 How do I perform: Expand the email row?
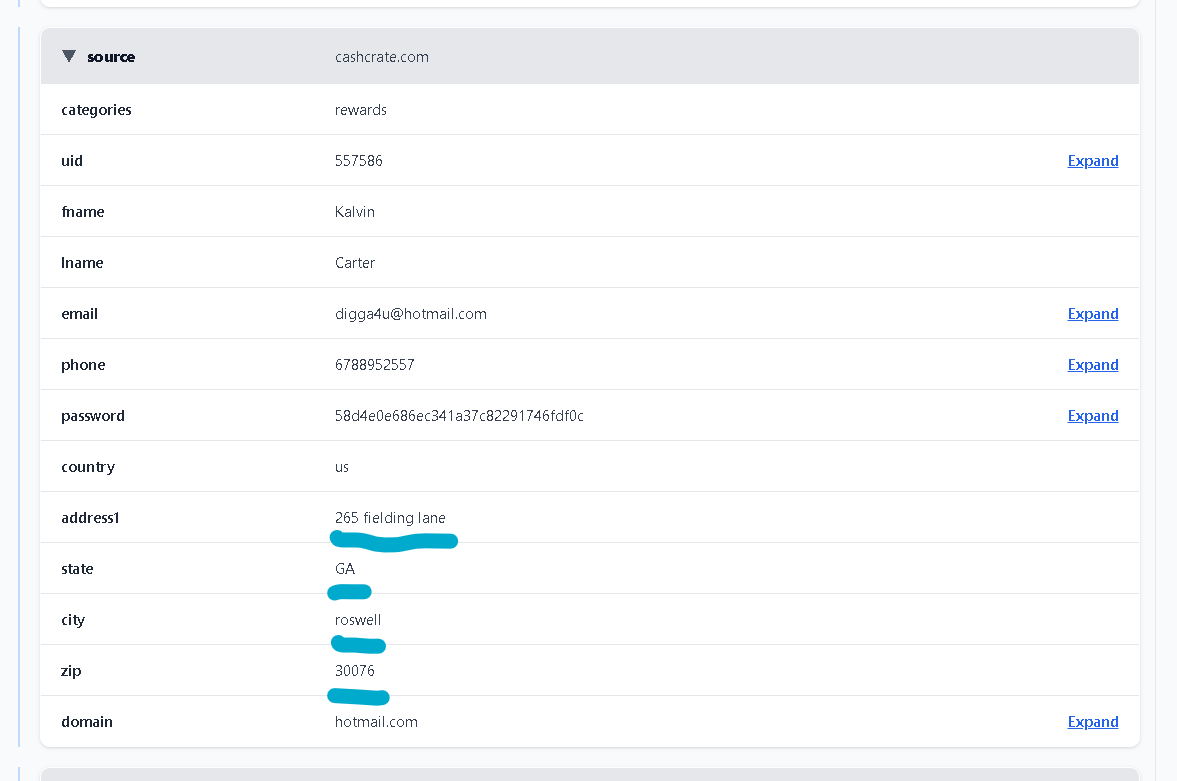click(1092, 314)
